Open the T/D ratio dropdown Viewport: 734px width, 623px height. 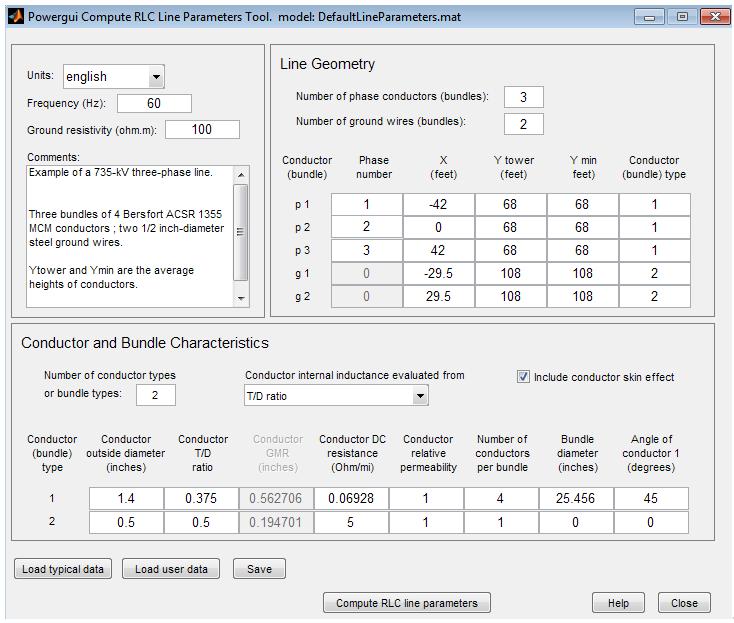tap(336, 396)
